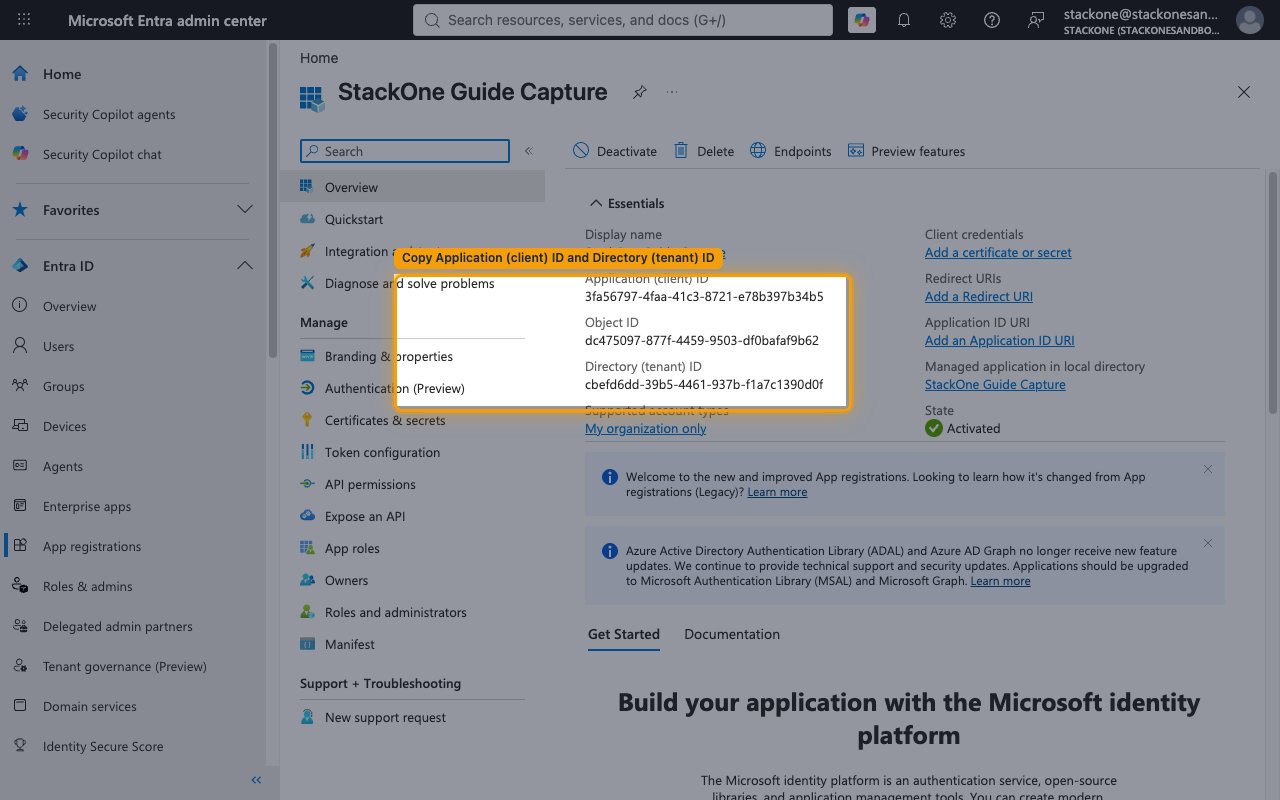Click Deactivate in the toolbar
Screen dimensions: 1280x800
(x=615, y=151)
